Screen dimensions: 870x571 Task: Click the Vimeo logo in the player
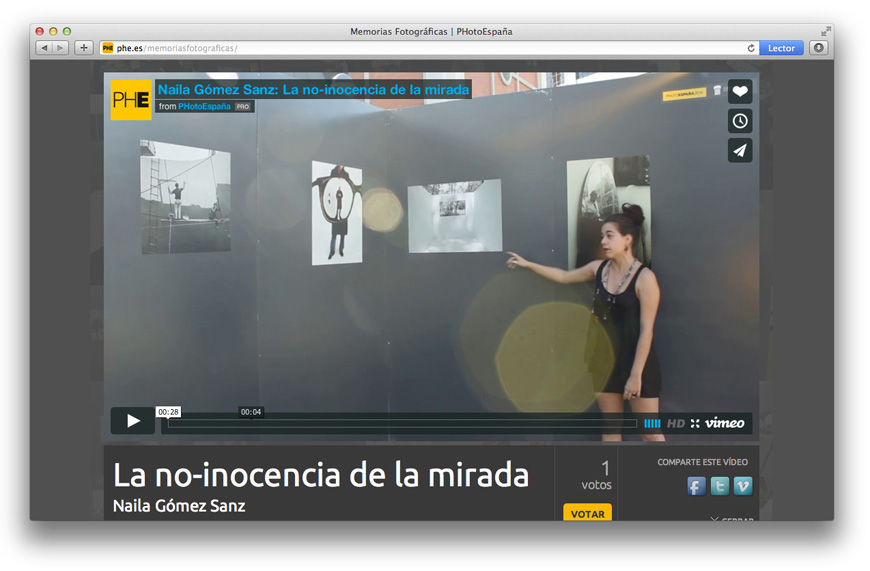pyautogui.click(x=725, y=423)
